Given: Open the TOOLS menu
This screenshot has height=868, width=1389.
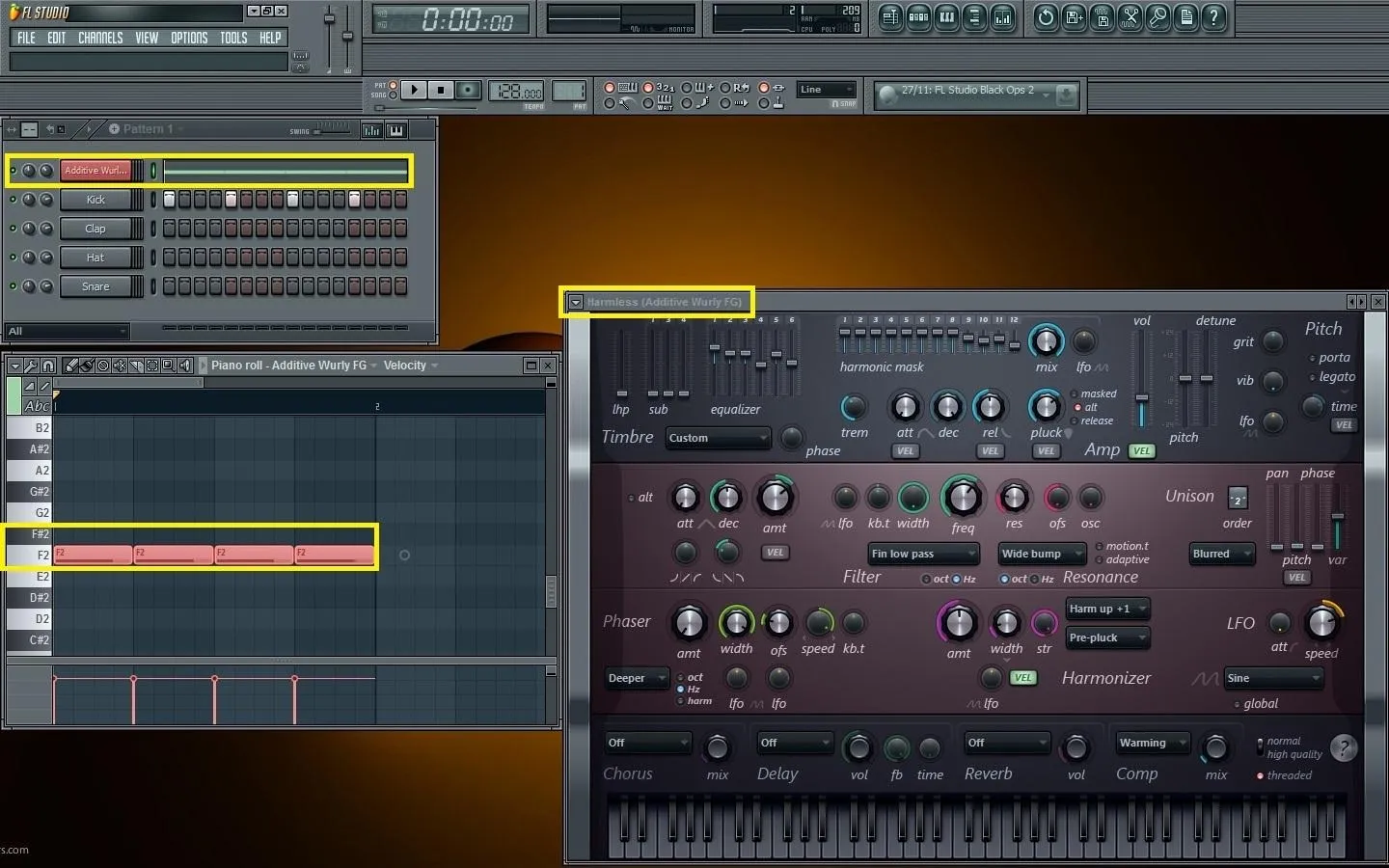Looking at the screenshot, I should [x=233, y=38].
